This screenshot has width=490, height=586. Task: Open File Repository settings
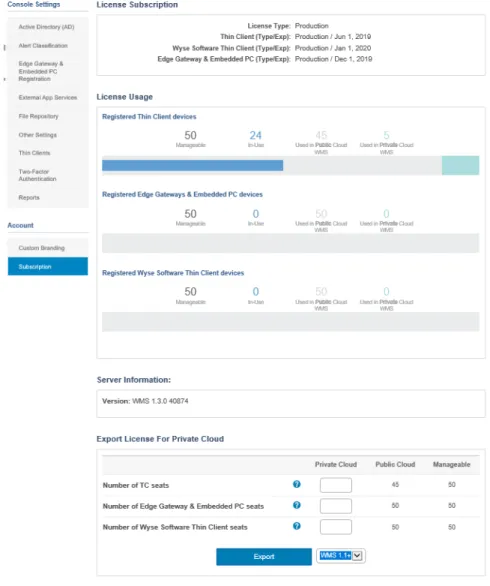[38, 116]
